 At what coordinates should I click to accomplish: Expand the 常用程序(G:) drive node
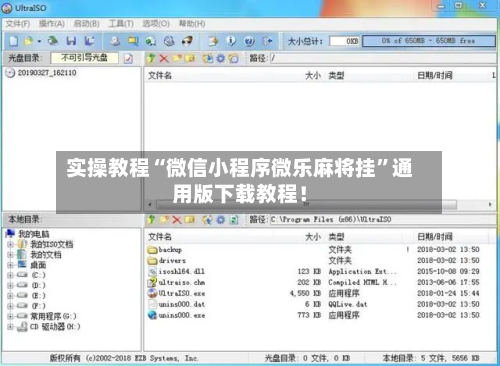[x=10, y=316]
